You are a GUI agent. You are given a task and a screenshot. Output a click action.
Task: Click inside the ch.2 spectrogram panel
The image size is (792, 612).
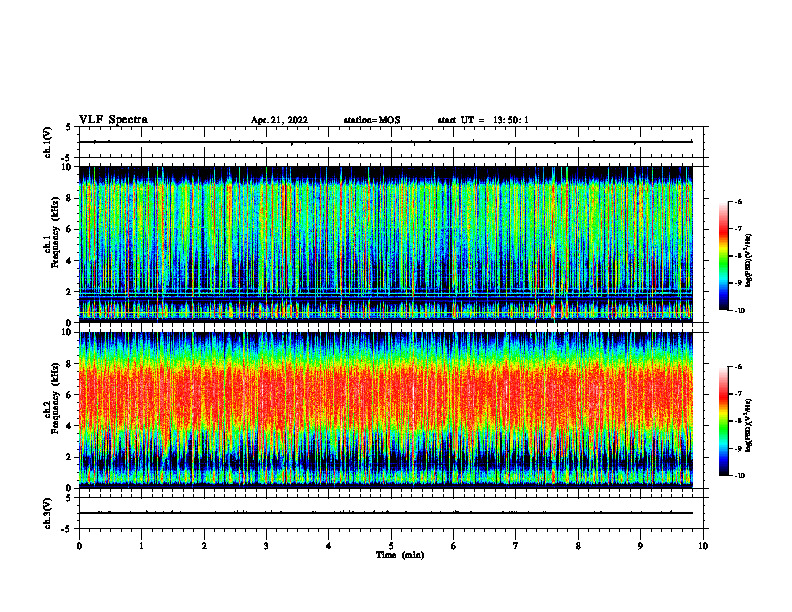coord(385,410)
